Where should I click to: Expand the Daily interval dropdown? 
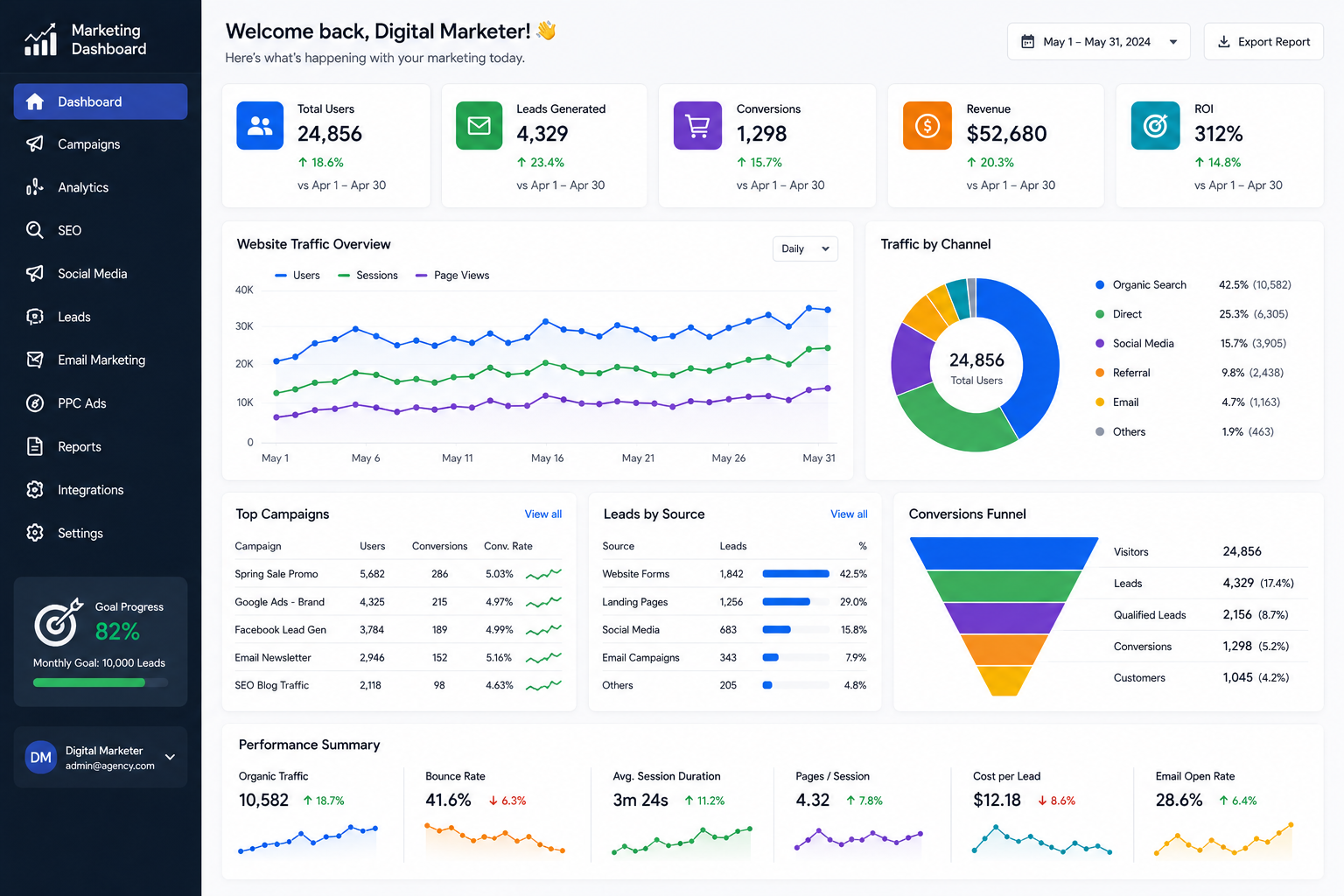pos(805,249)
